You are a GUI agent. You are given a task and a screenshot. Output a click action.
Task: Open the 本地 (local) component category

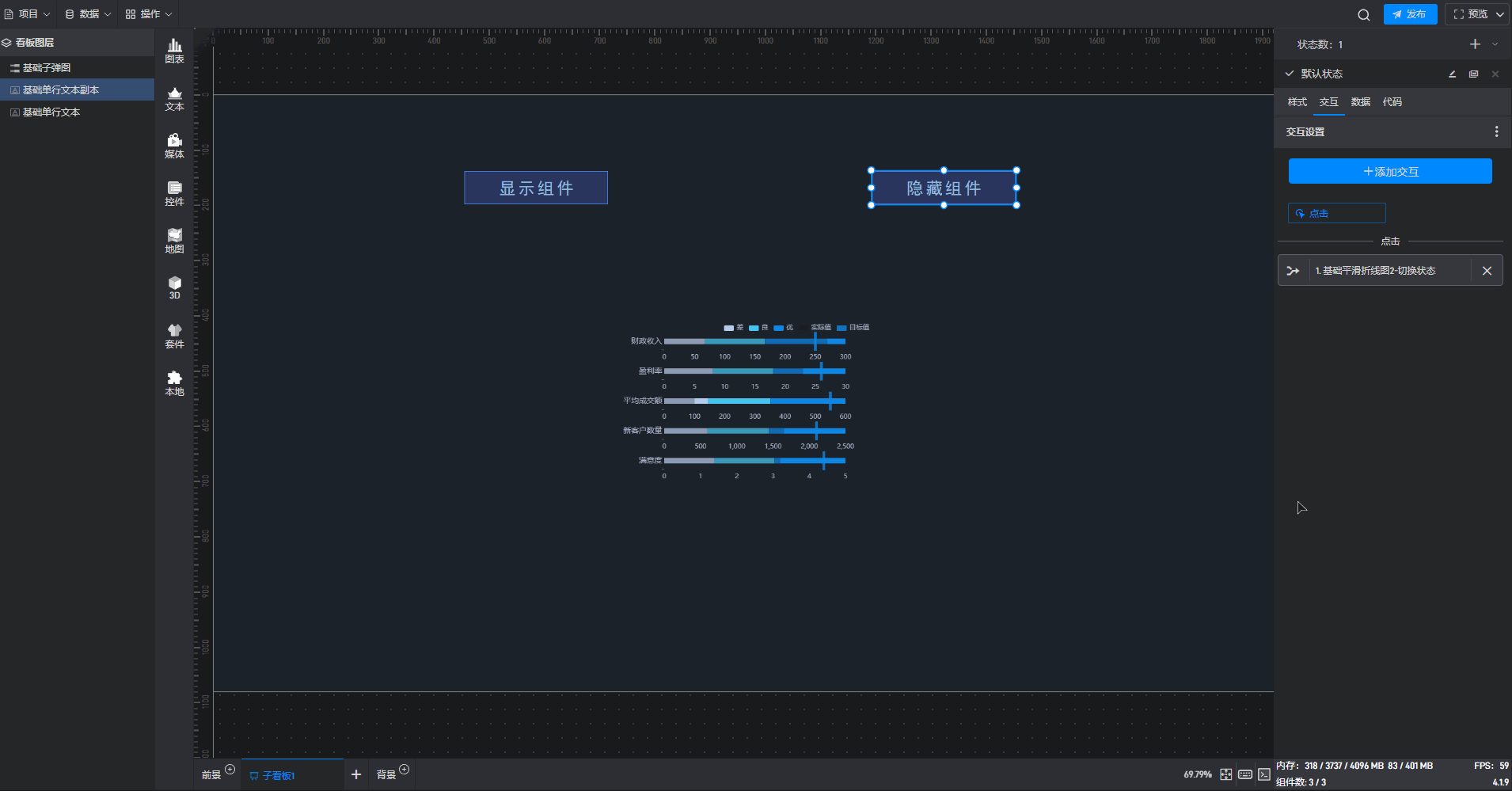tap(174, 384)
